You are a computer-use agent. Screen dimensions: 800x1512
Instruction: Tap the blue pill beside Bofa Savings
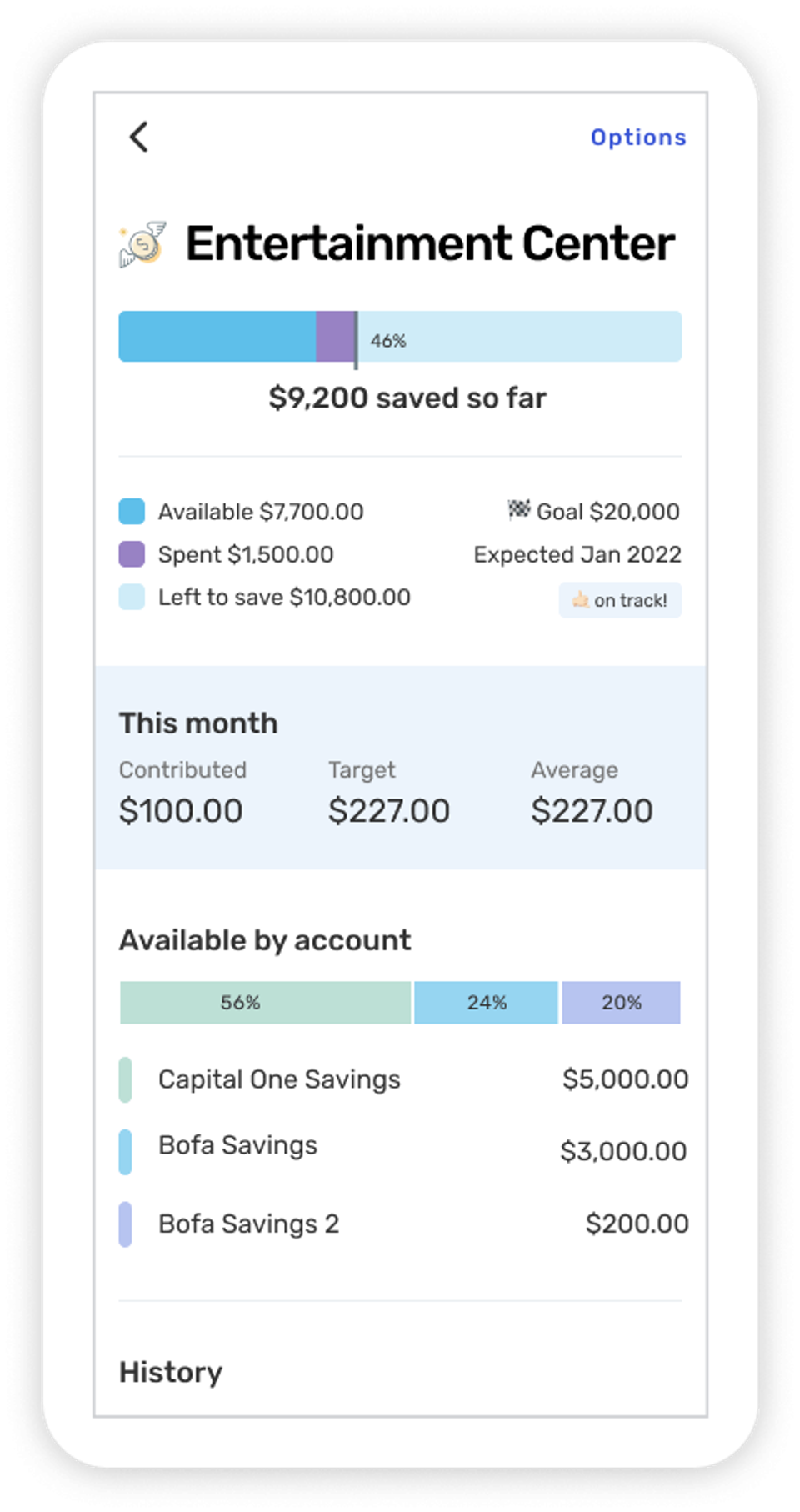tap(126, 1150)
